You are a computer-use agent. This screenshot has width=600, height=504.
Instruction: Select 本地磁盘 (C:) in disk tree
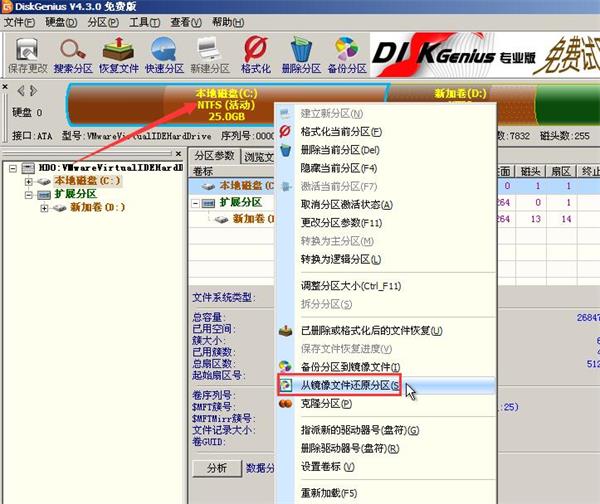(87, 181)
